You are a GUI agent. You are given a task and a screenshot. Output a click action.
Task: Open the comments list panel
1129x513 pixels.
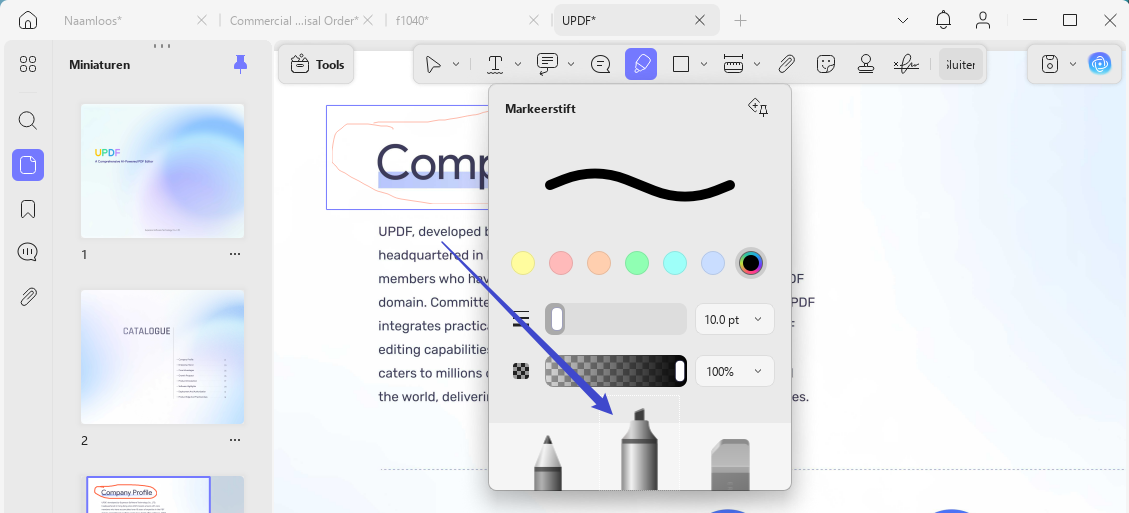27,252
